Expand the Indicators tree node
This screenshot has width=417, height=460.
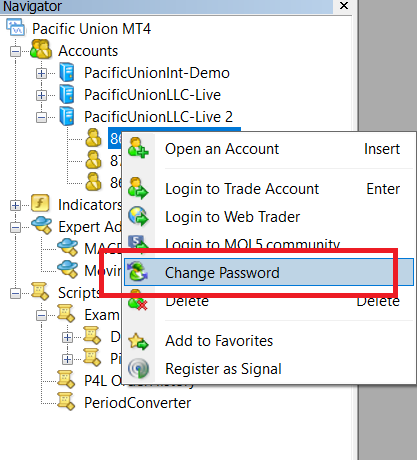pyautogui.click(x=15, y=205)
